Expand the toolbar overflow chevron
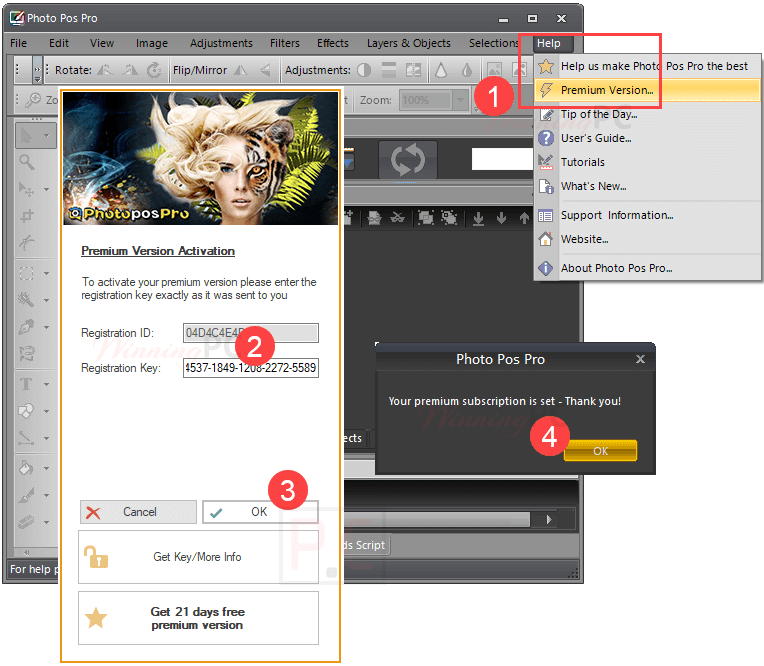 coord(38,70)
